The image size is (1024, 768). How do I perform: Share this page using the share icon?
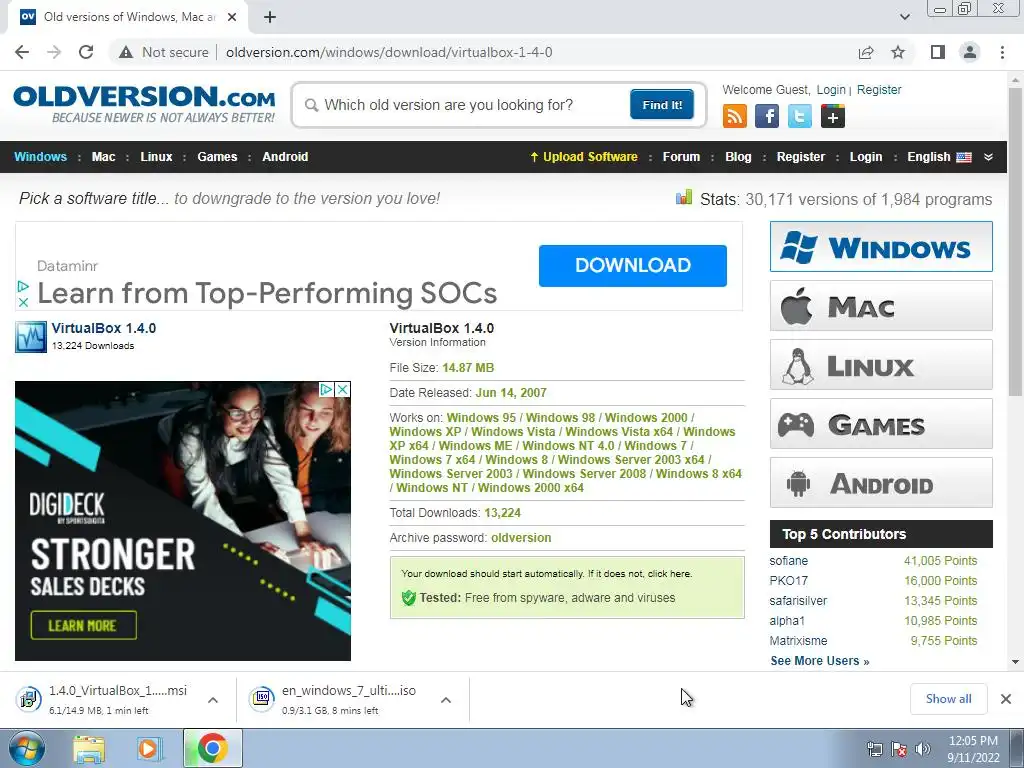(865, 52)
